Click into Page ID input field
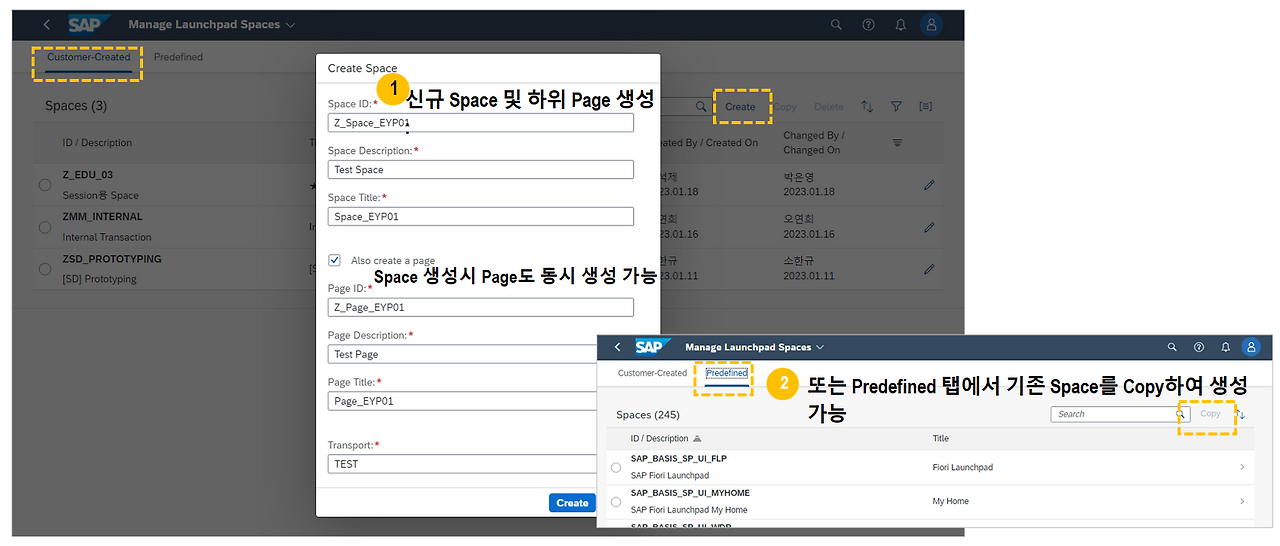 click(481, 307)
